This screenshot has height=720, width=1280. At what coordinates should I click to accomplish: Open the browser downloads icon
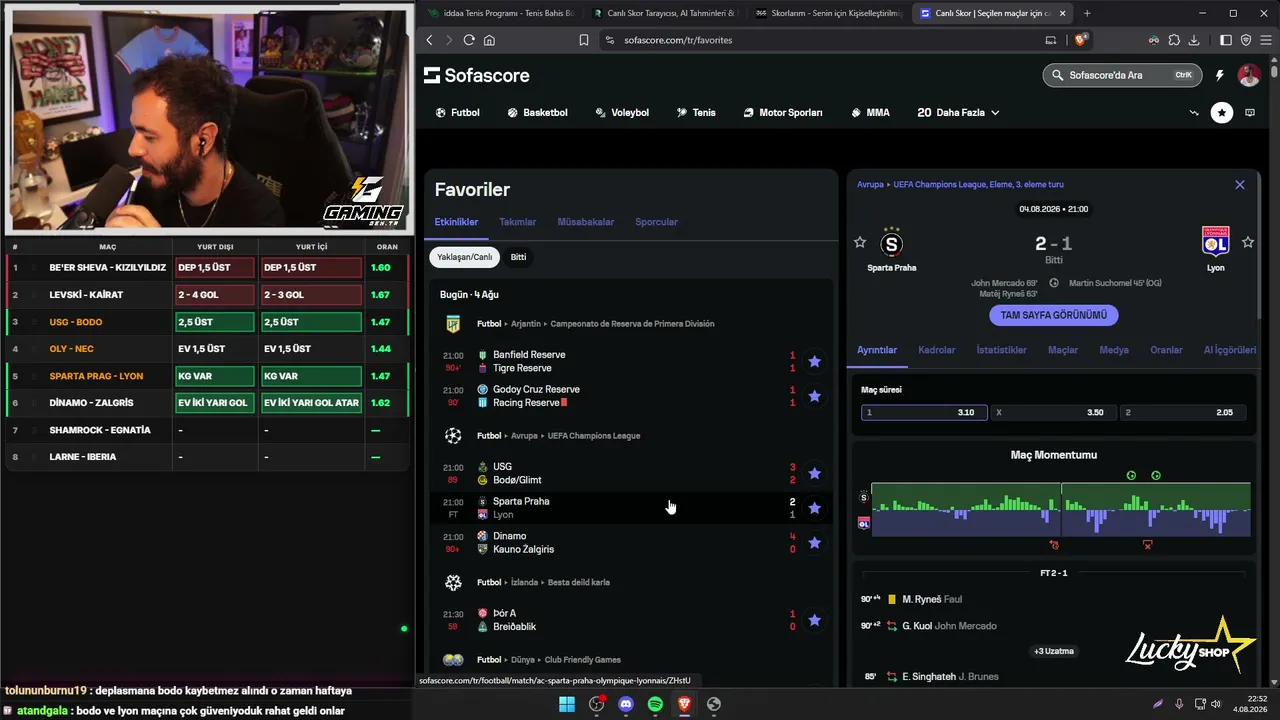click(1193, 40)
